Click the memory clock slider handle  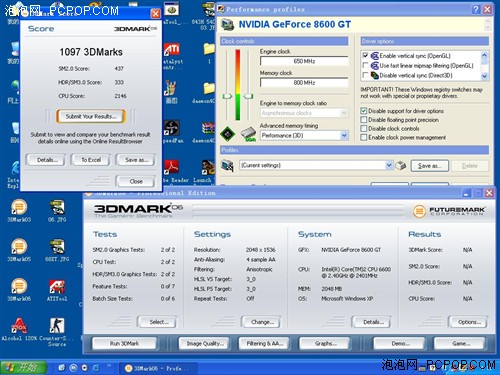click(x=248, y=96)
